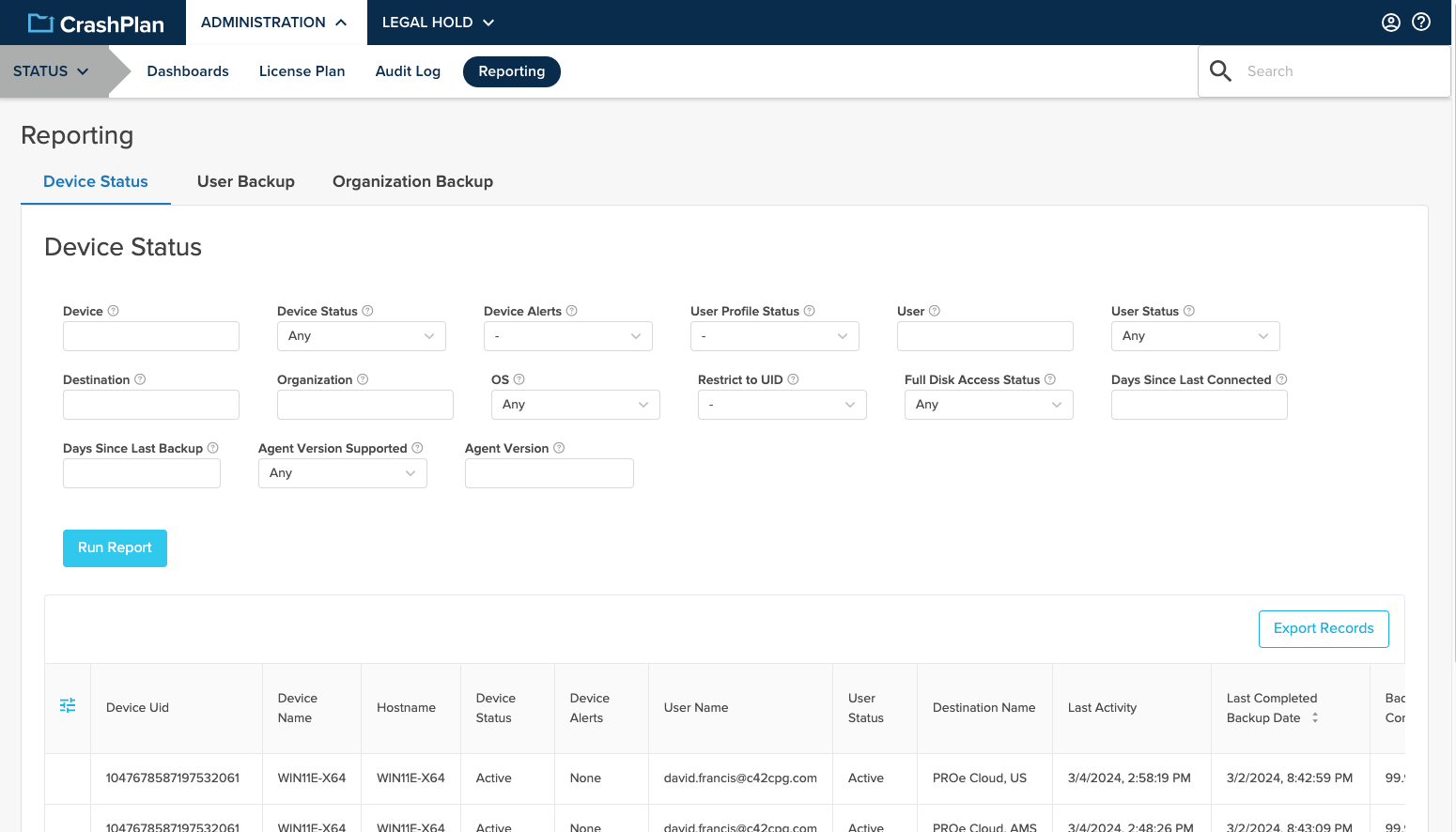Viewport: 1456px width, 832px height.
Task: Click the help icon next to Full Disk Access Status
Action: [x=1049, y=379]
